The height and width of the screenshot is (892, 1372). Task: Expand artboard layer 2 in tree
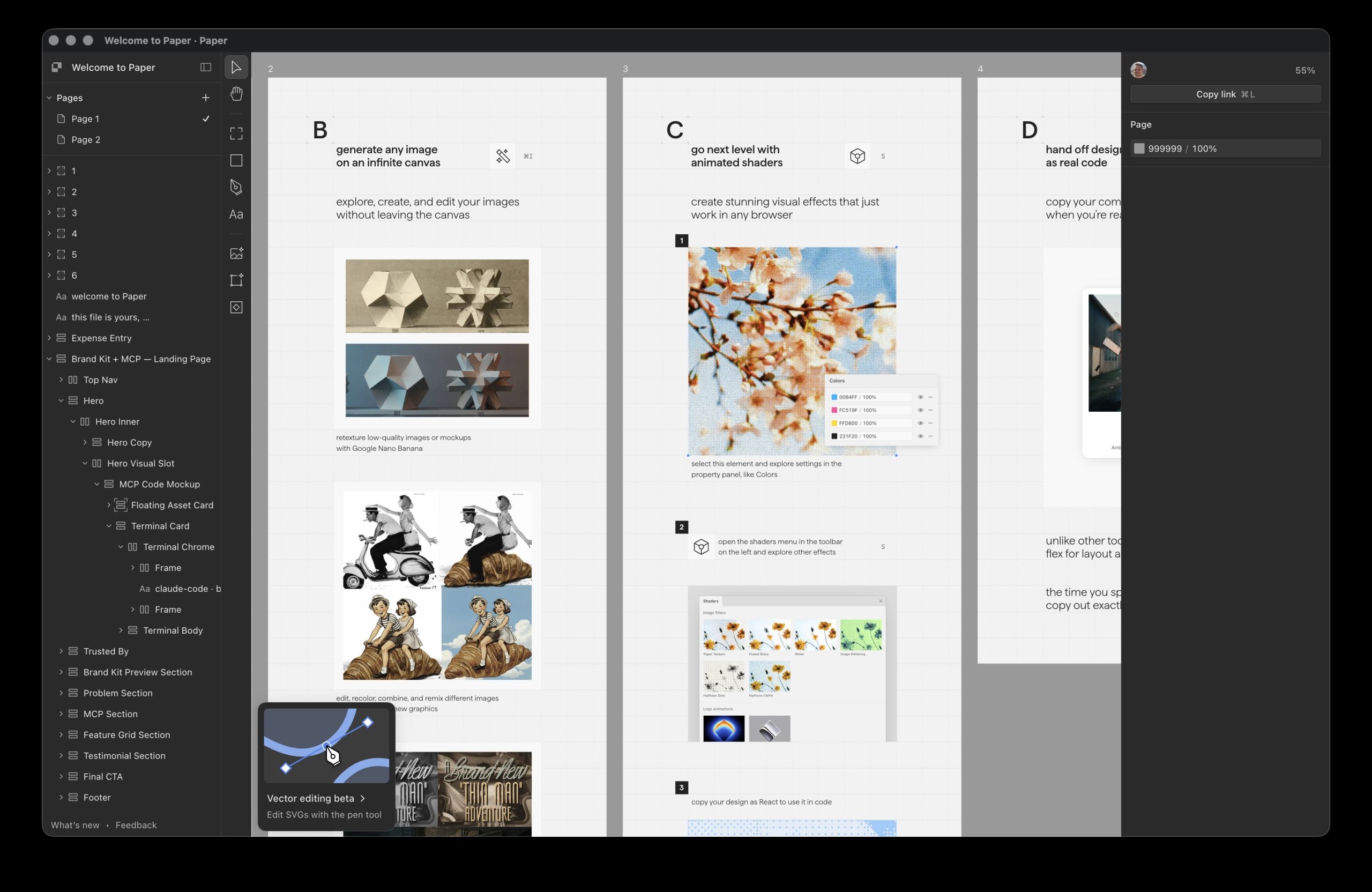click(50, 191)
